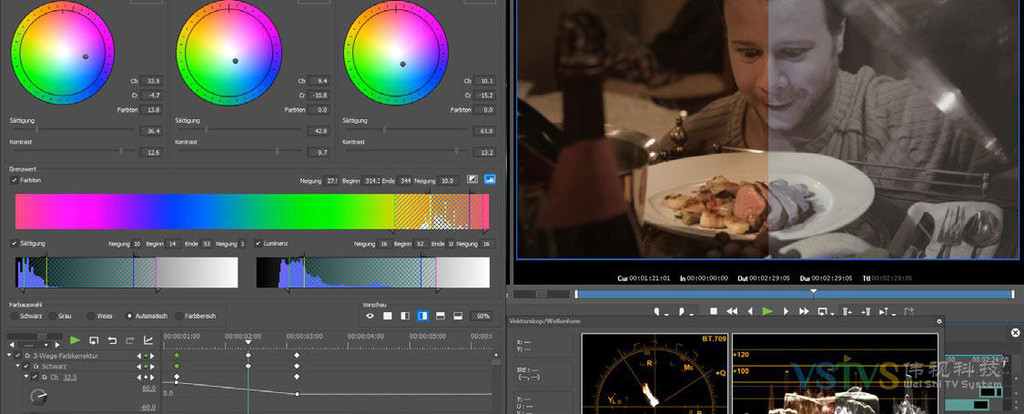Click the rewind button in the player transport

tap(731, 312)
